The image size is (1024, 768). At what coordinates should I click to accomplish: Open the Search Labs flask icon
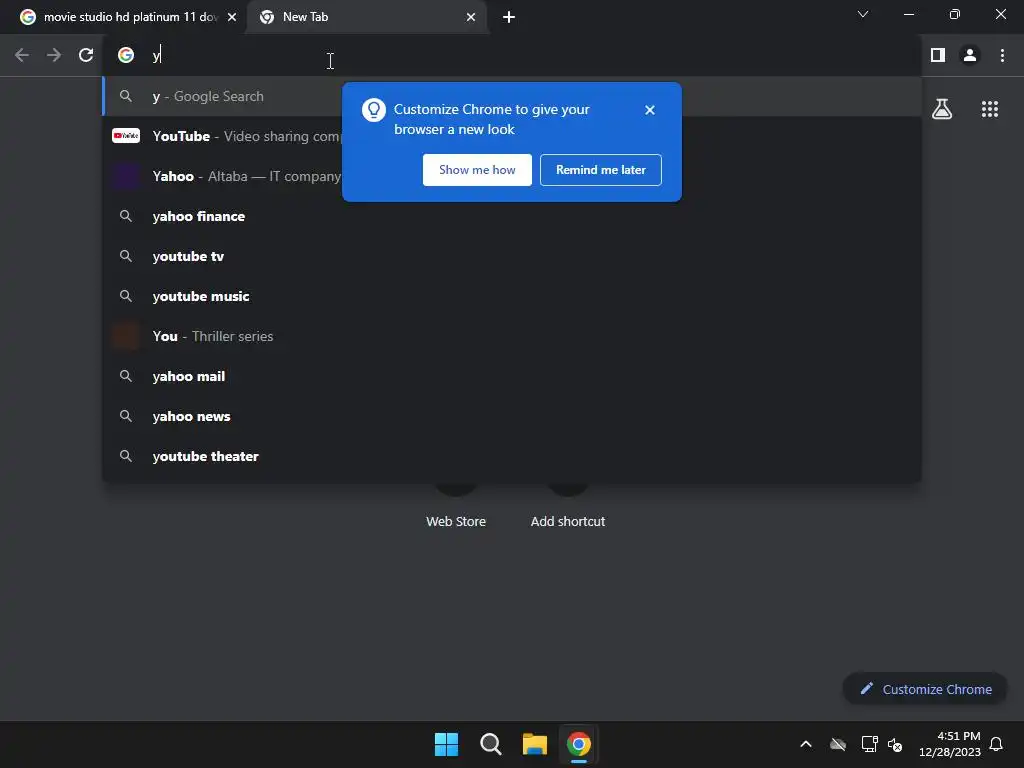coord(942,109)
